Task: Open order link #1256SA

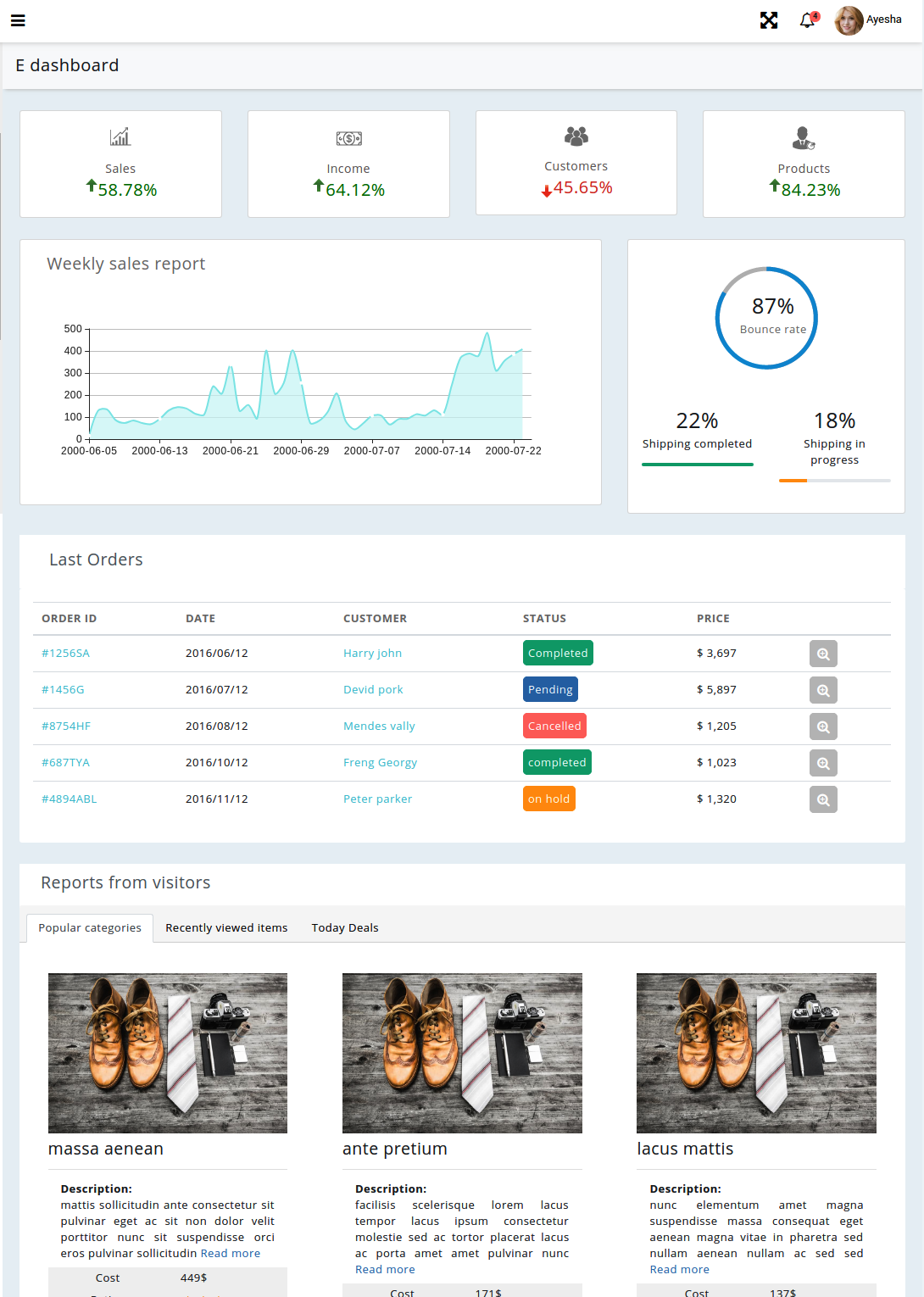Action: 65,654
